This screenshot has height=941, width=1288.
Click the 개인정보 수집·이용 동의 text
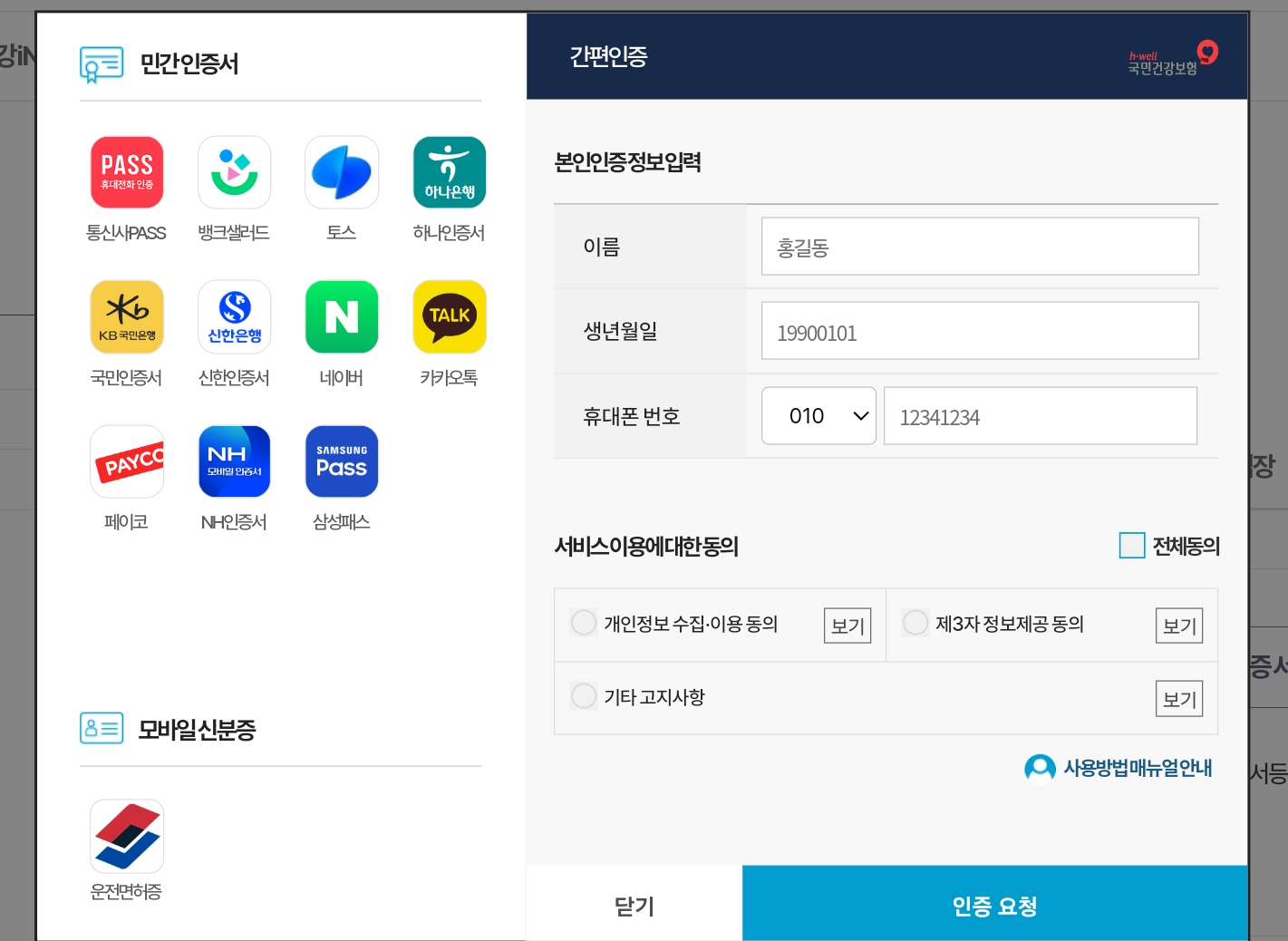[x=691, y=624]
